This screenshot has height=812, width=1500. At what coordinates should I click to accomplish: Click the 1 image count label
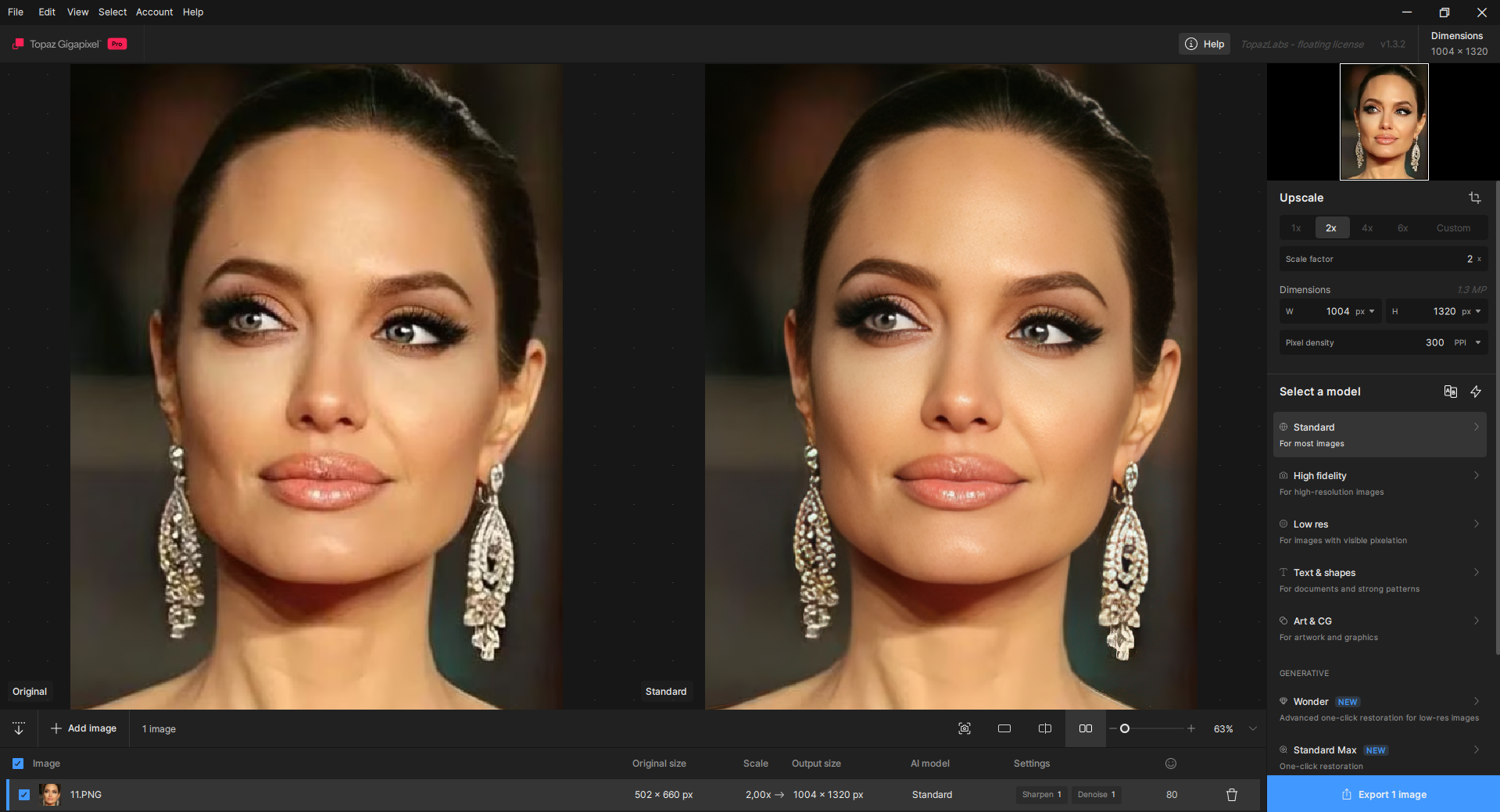pos(159,729)
